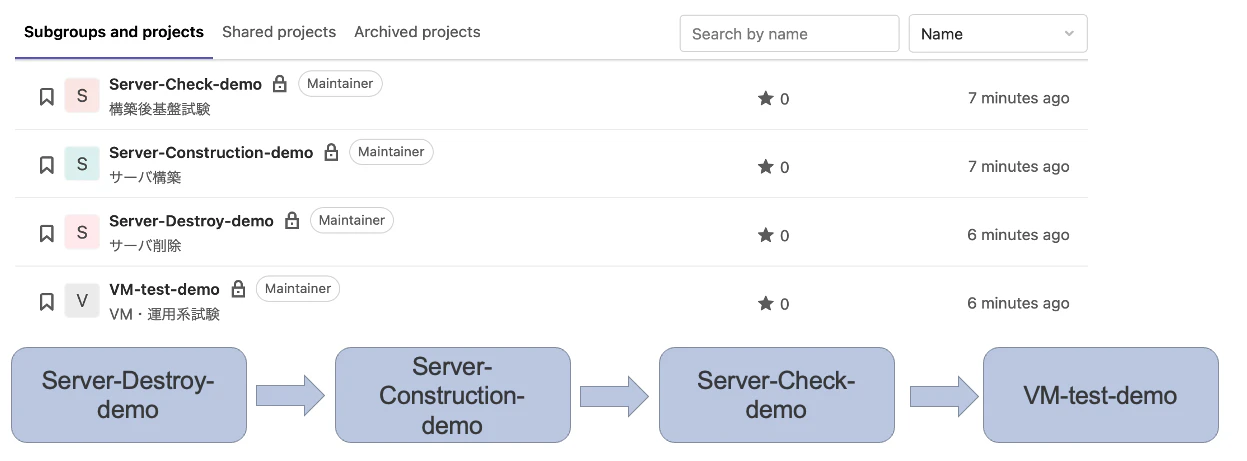Click the S avatar of Server-Construction-demo
This screenshot has height=461, width=1247.
[82, 164]
